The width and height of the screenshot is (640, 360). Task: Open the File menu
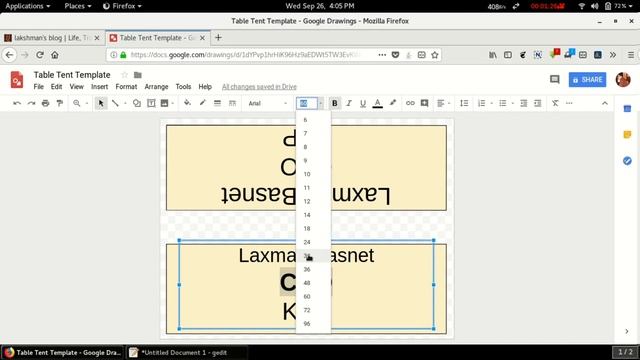(38, 87)
